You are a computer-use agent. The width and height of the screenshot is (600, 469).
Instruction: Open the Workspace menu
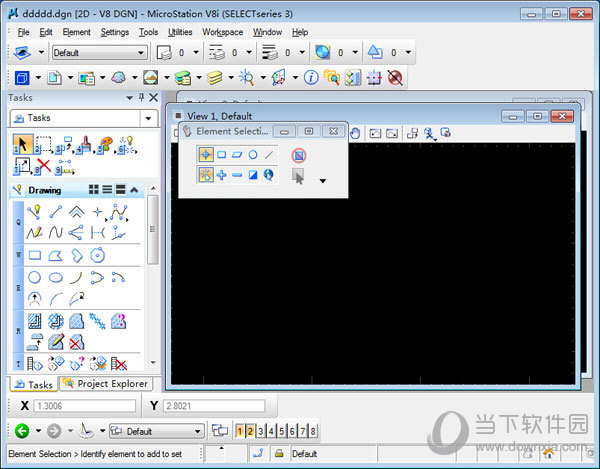(223, 32)
